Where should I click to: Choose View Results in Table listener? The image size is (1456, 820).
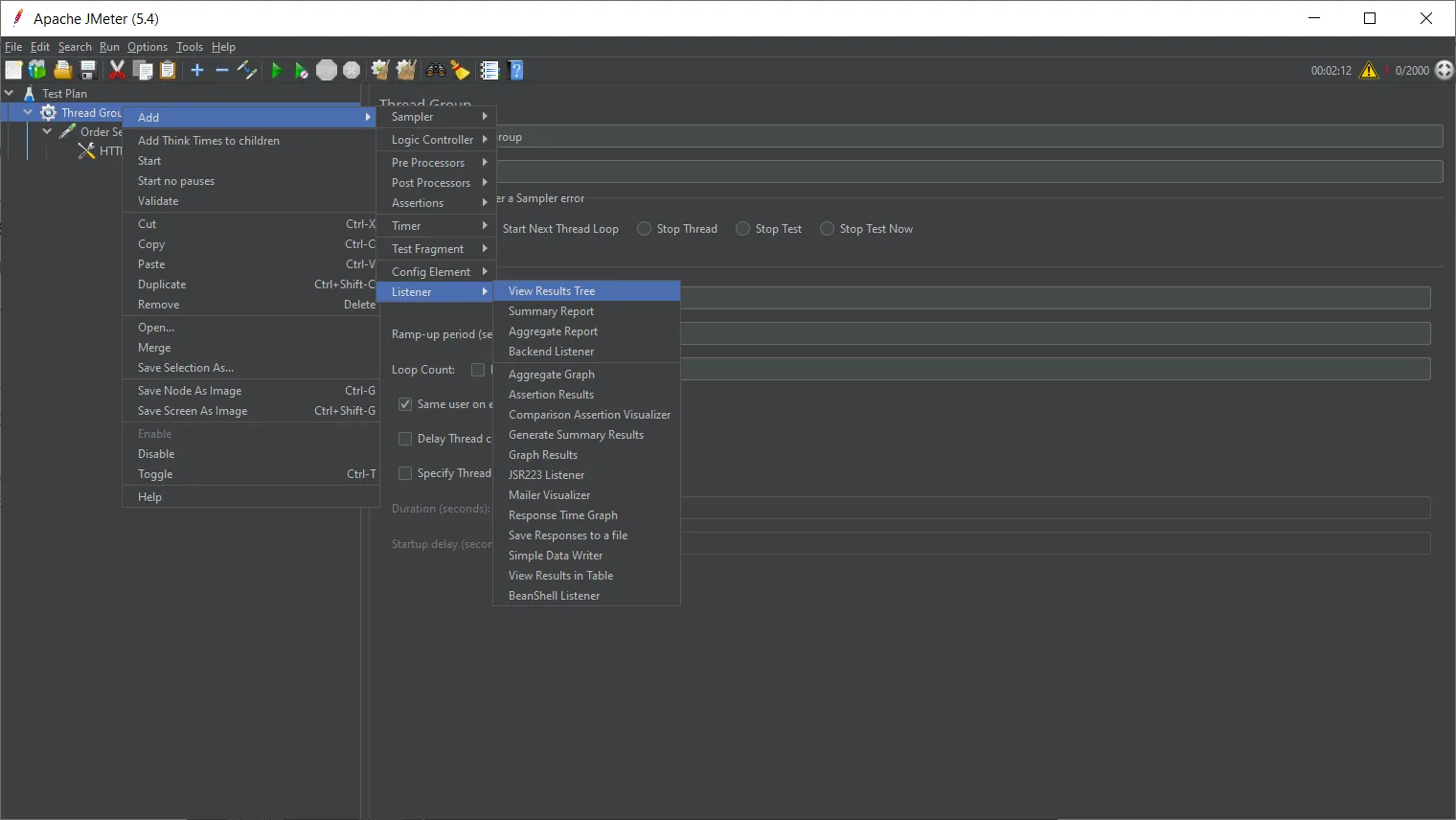(x=586, y=576)
